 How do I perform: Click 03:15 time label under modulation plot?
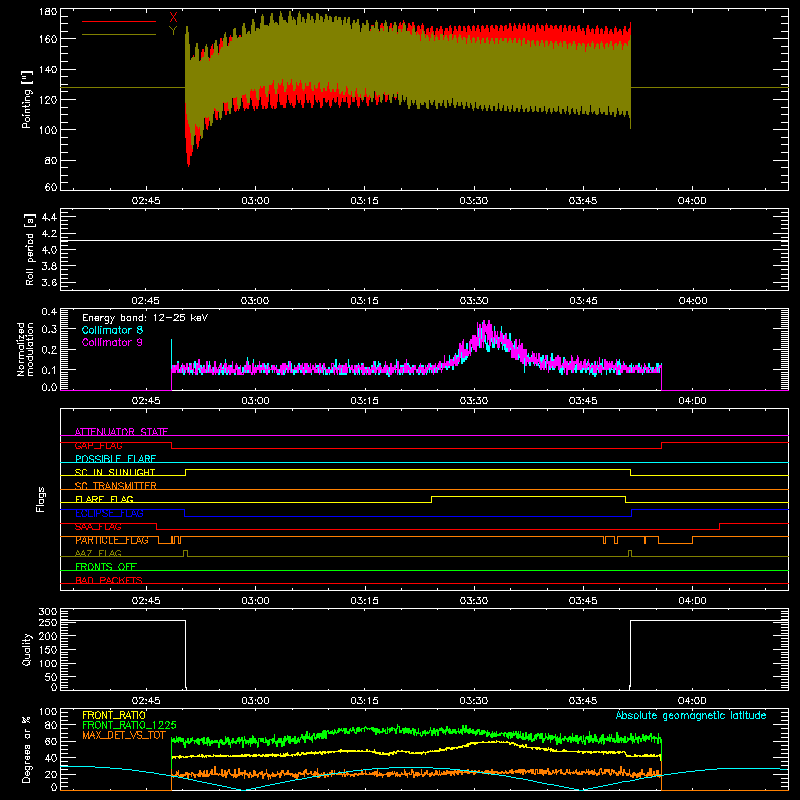coord(365,401)
